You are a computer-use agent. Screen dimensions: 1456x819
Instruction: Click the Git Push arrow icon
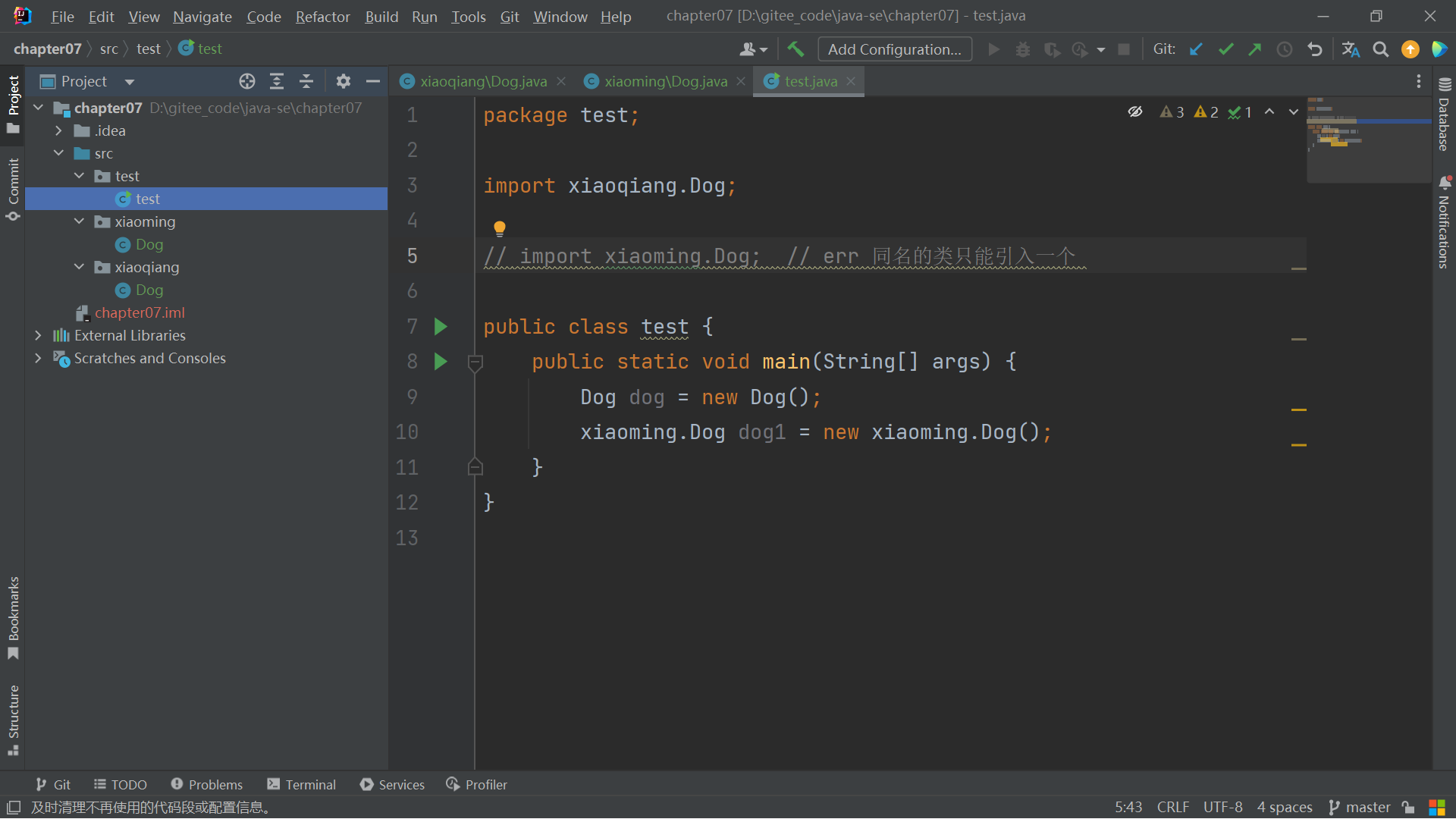tap(1255, 49)
